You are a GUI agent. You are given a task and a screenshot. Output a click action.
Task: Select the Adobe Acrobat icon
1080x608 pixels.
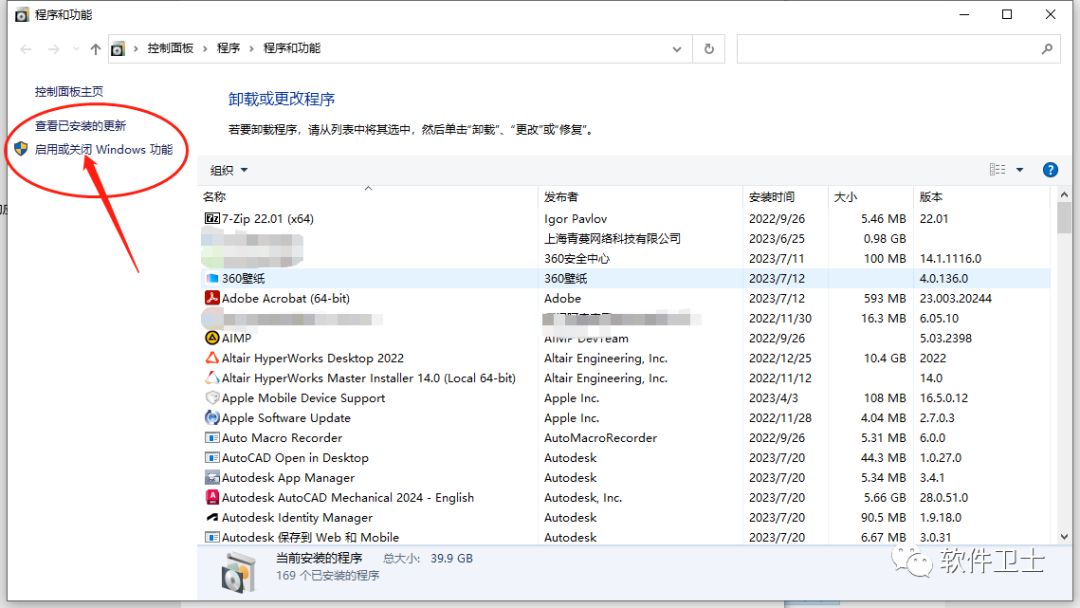coord(212,298)
